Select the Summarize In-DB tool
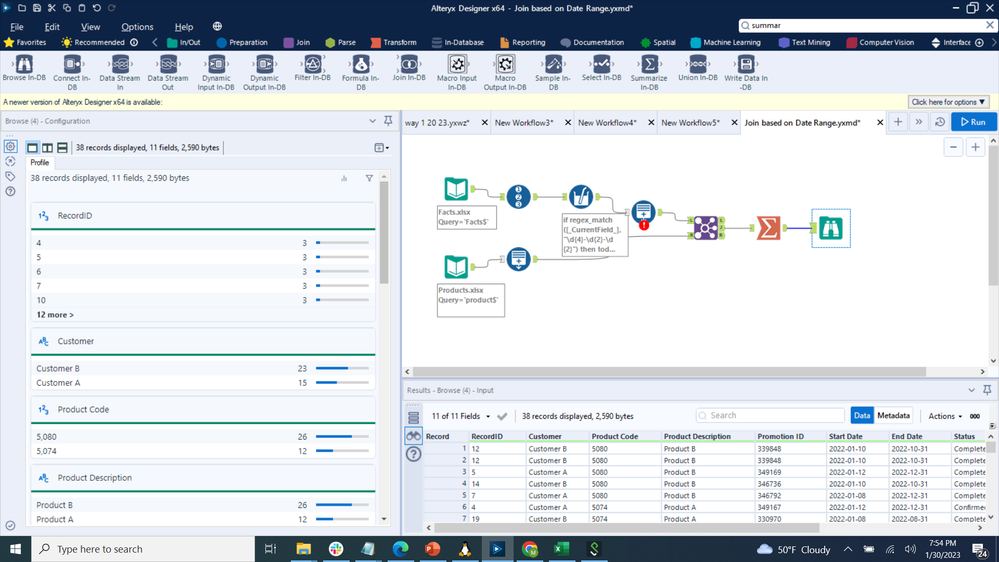This screenshot has height=562, width=999. 649,72
